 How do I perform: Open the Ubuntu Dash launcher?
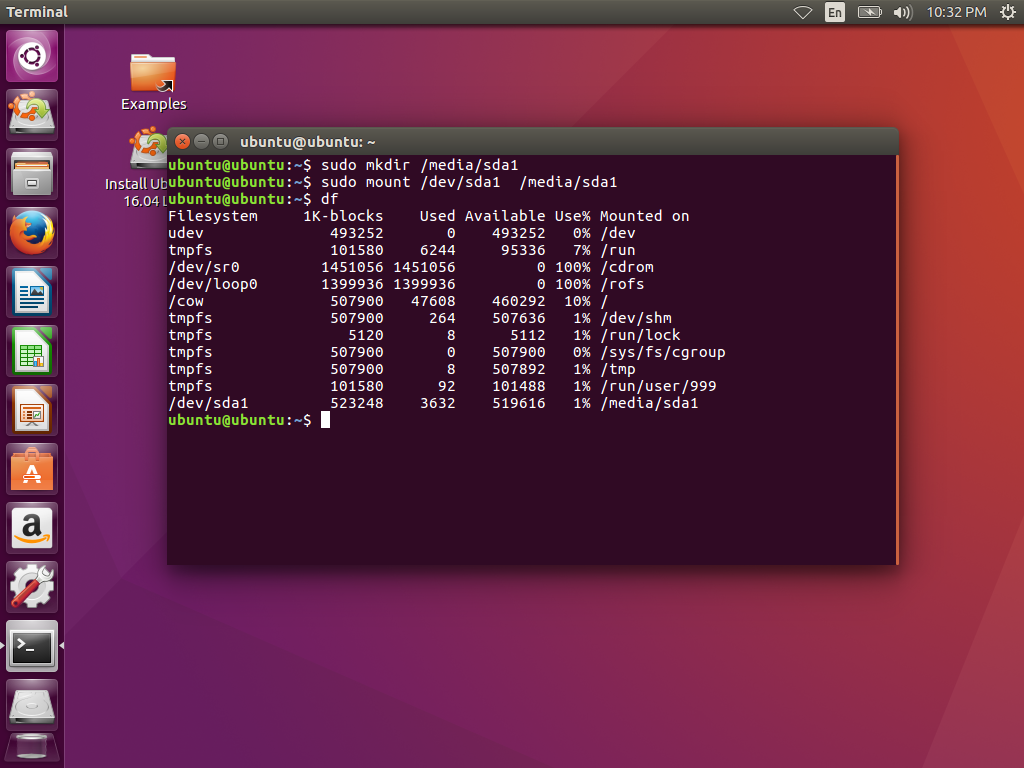(x=31, y=55)
